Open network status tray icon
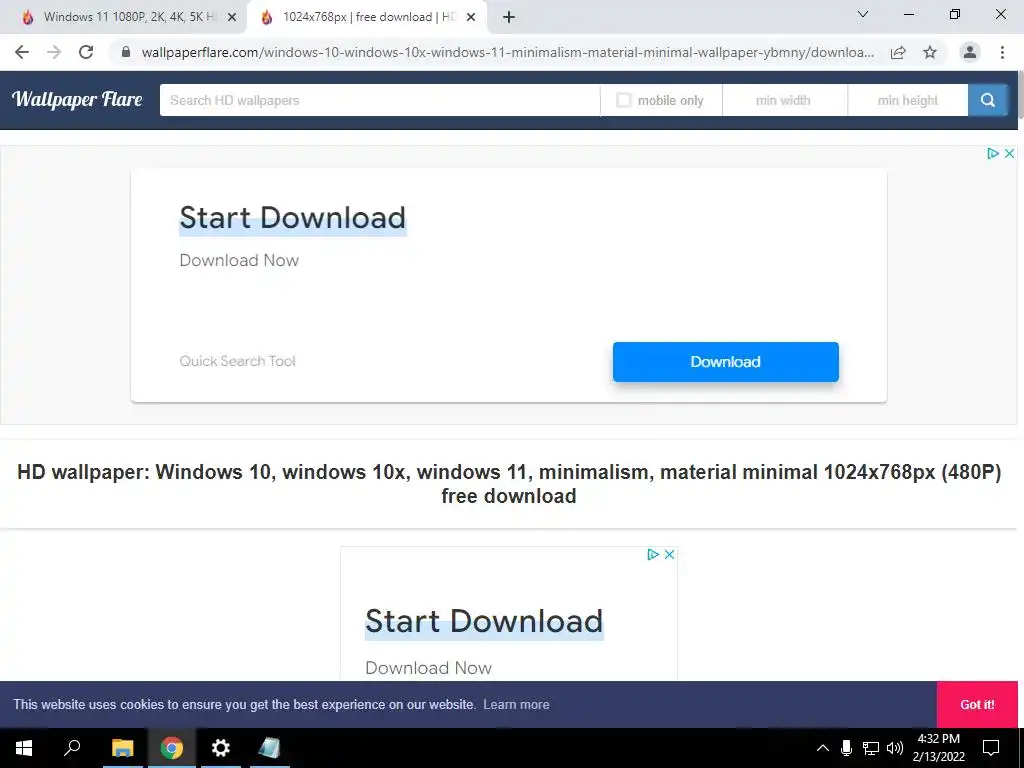 871,748
